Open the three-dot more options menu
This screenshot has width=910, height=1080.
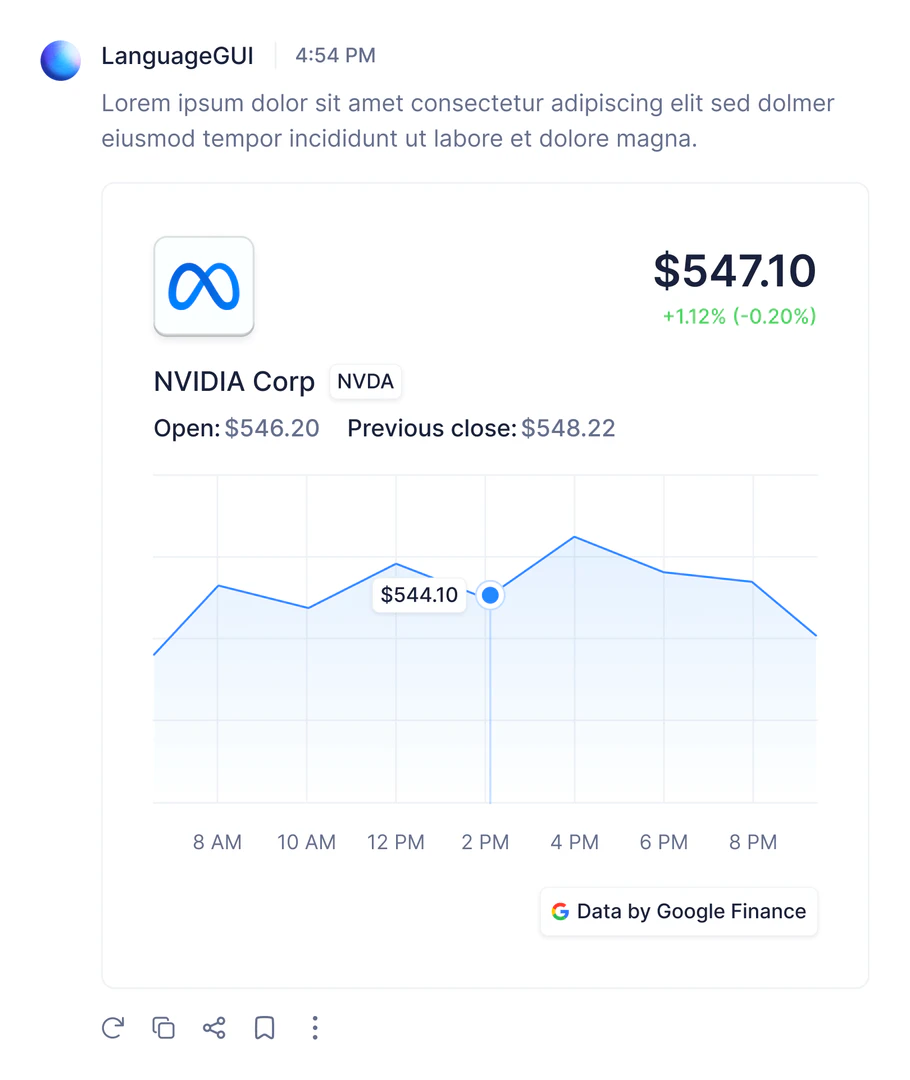click(315, 1028)
